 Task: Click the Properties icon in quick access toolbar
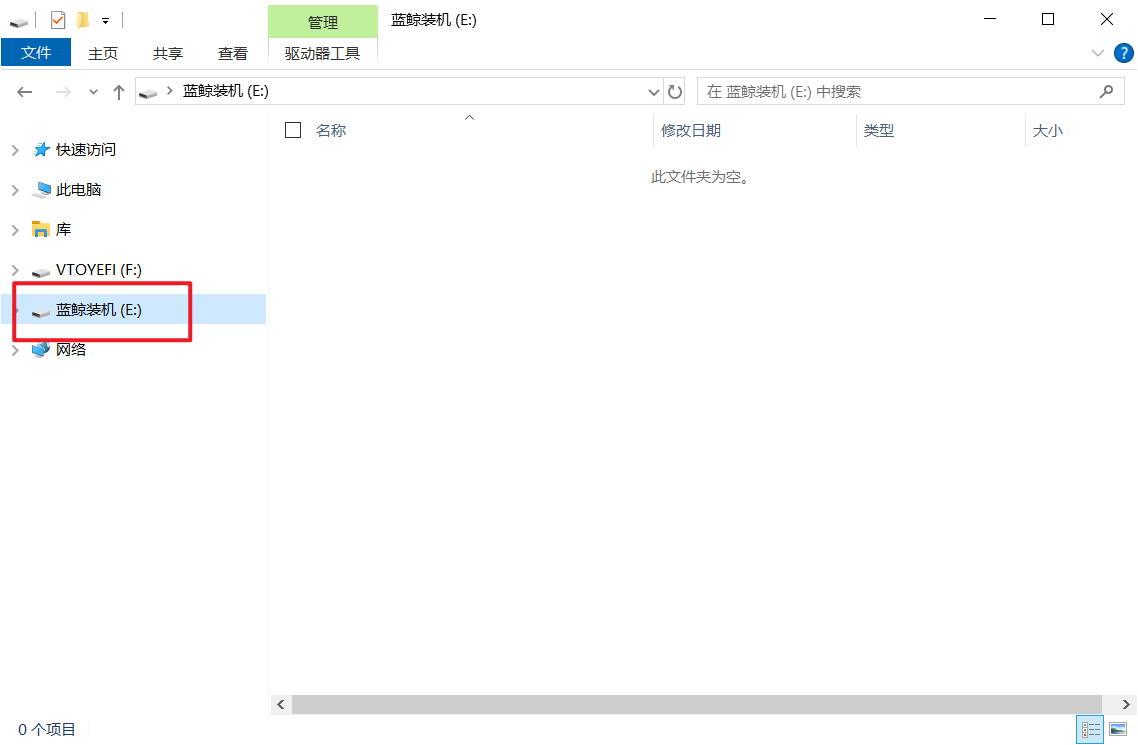pyautogui.click(x=58, y=19)
